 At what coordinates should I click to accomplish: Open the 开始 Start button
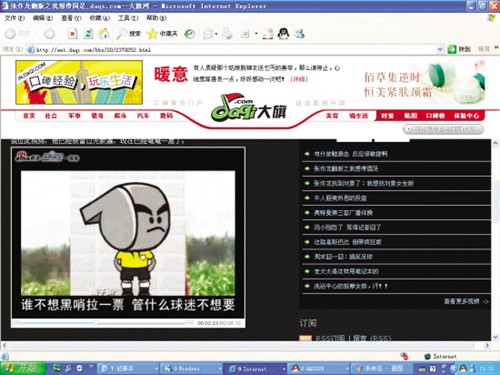[23, 368]
